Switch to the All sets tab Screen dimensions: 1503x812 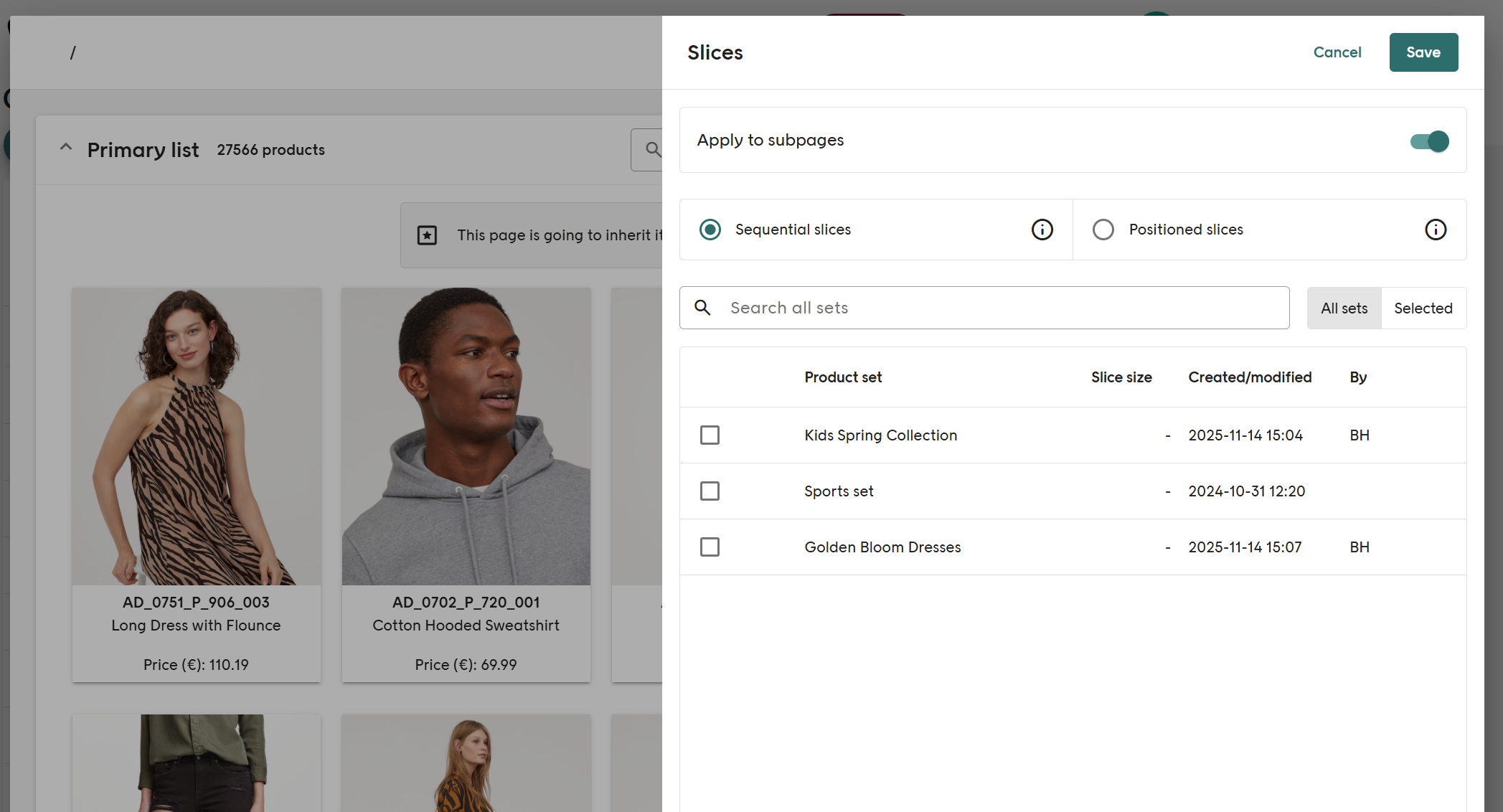pos(1344,308)
